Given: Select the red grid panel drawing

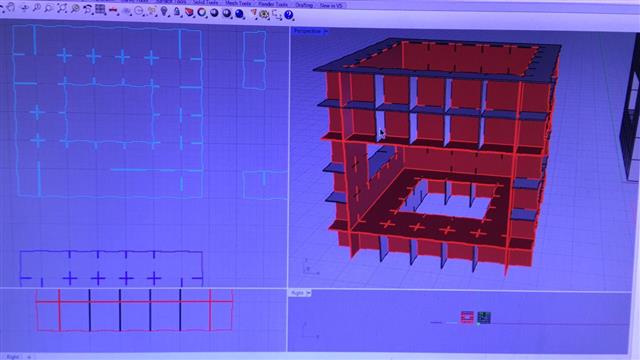Looking at the screenshot, I should [x=134, y=310].
